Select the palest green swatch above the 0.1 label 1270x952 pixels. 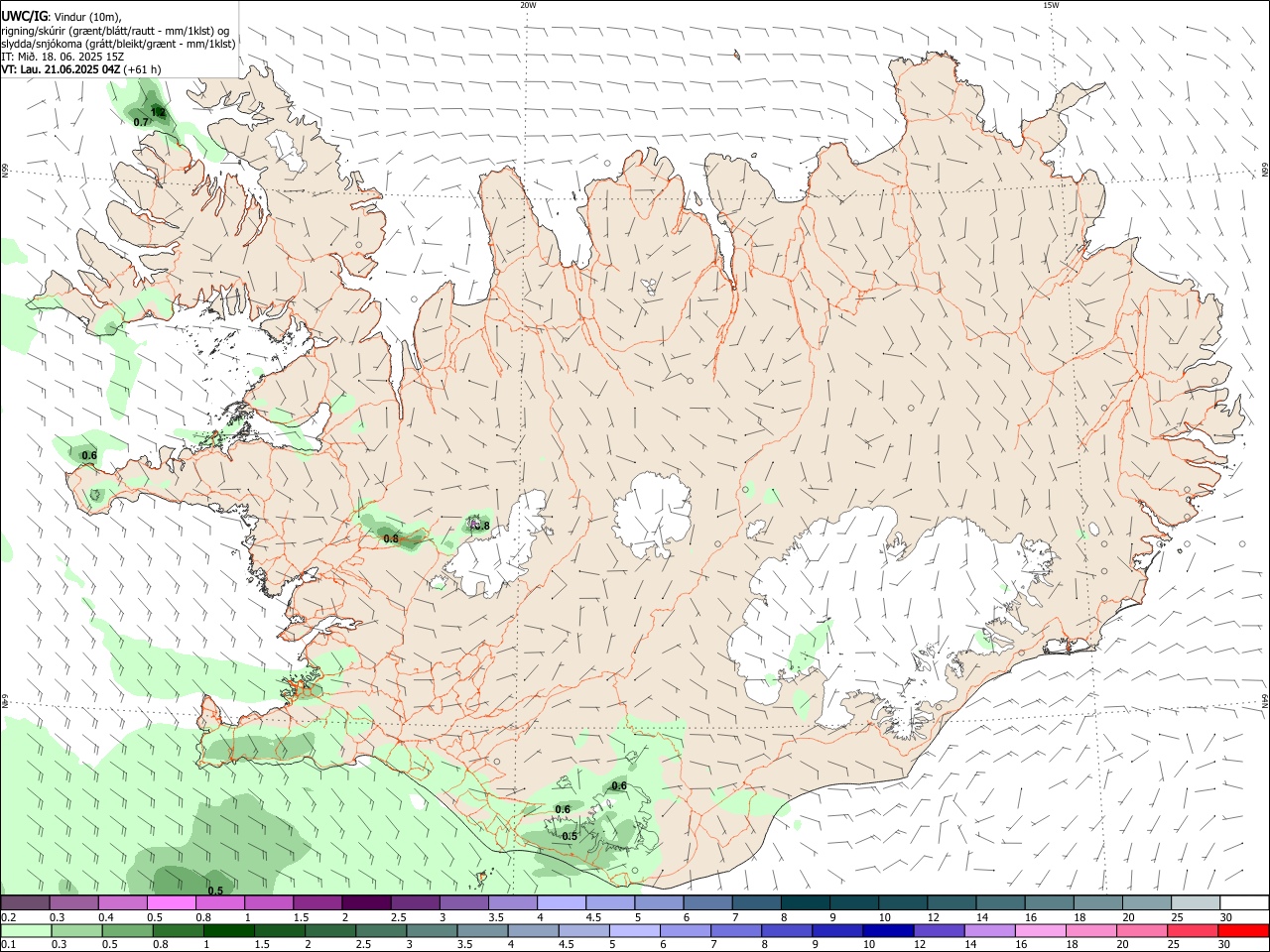(26, 930)
